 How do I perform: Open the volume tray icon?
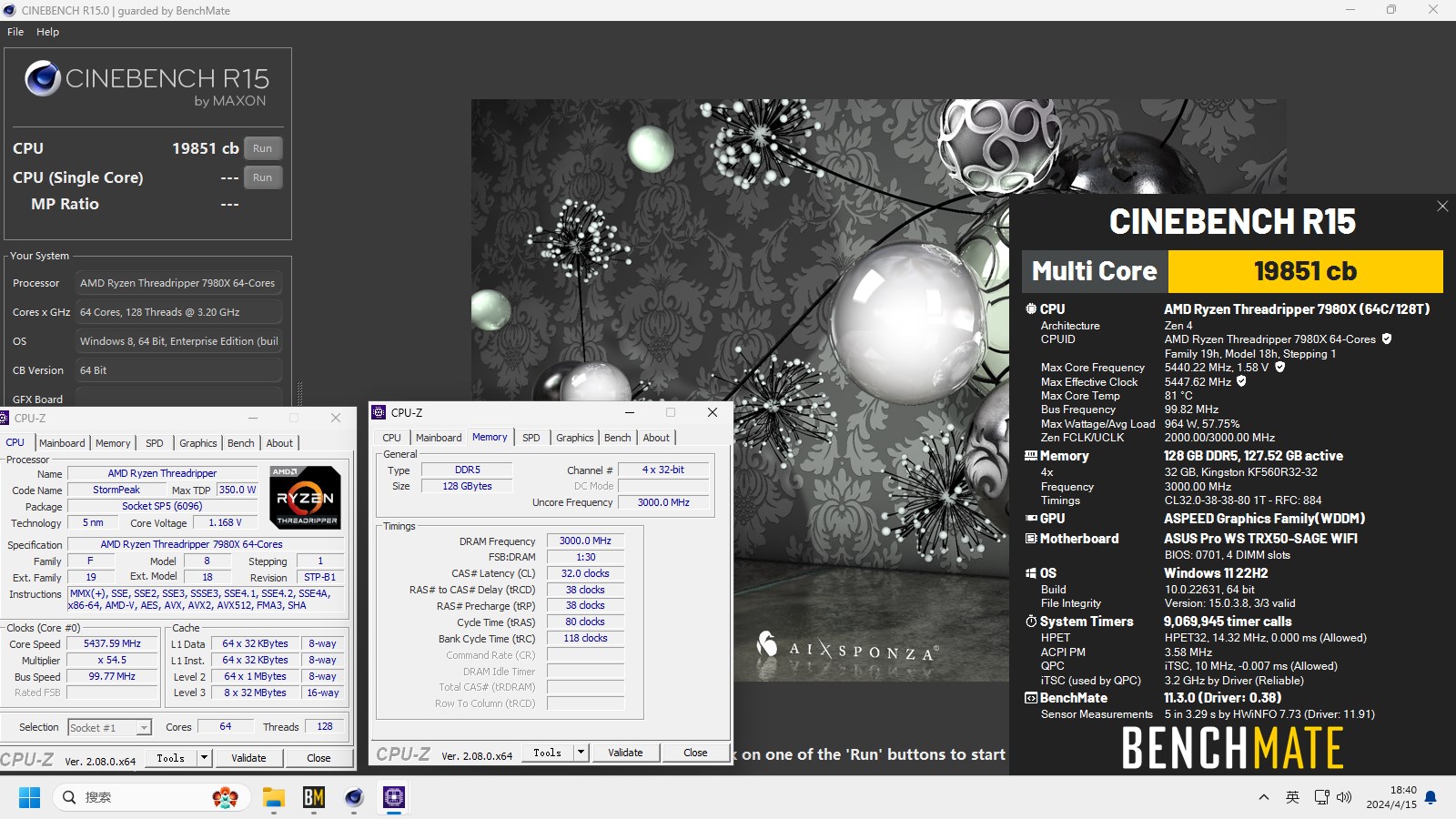pyautogui.click(x=1344, y=798)
